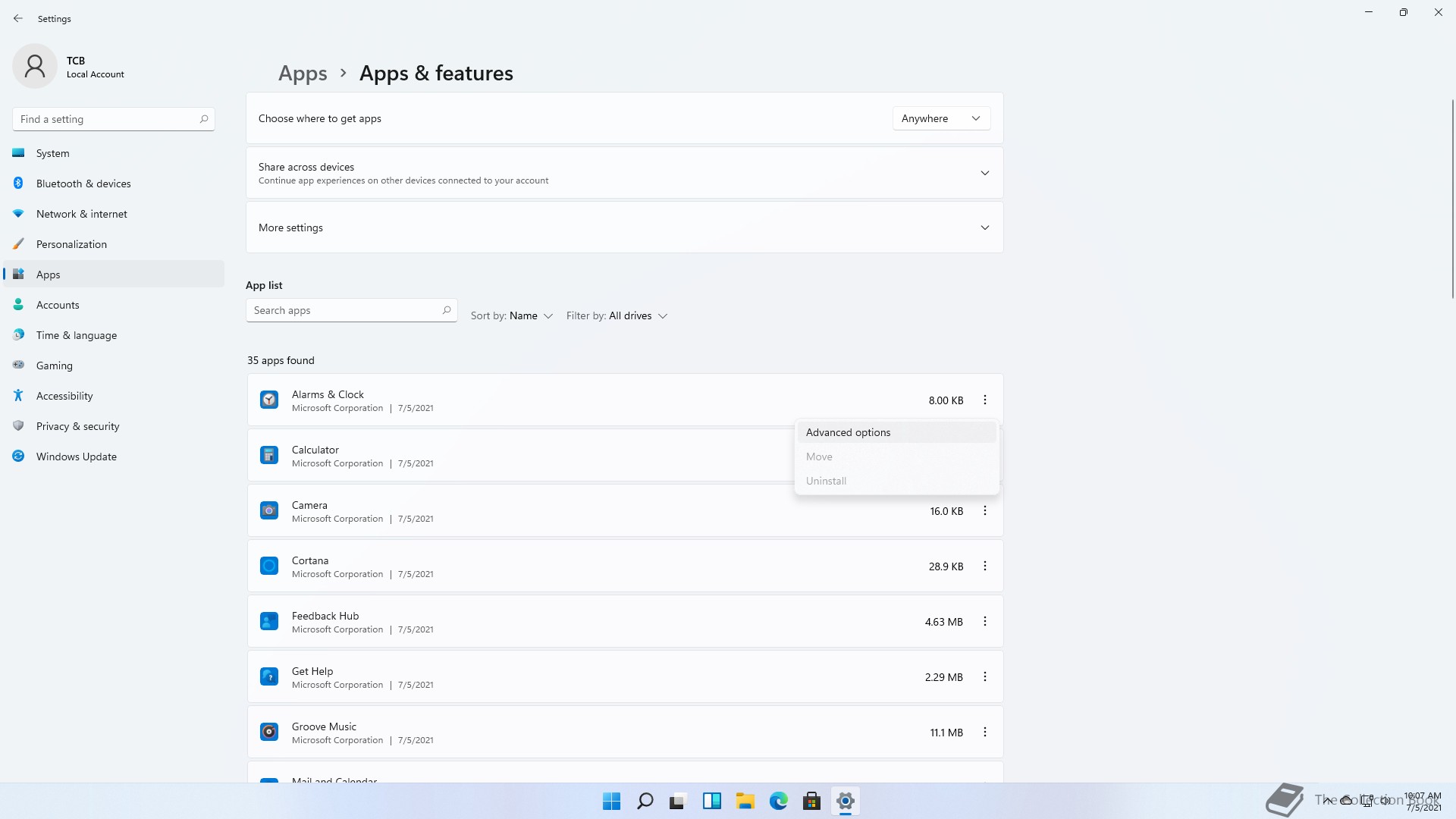Select the Groove Music app icon
Image resolution: width=1456 pixels, height=819 pixels.
[269, 732]
